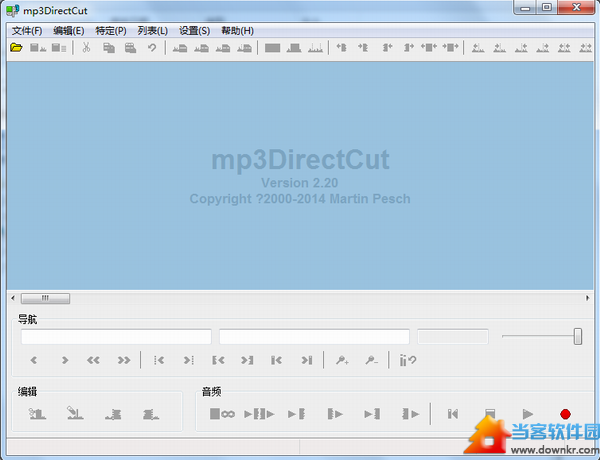Click the save icon with waveform beside it
This screenshot has height=460, width=600.
click(38, 47)
